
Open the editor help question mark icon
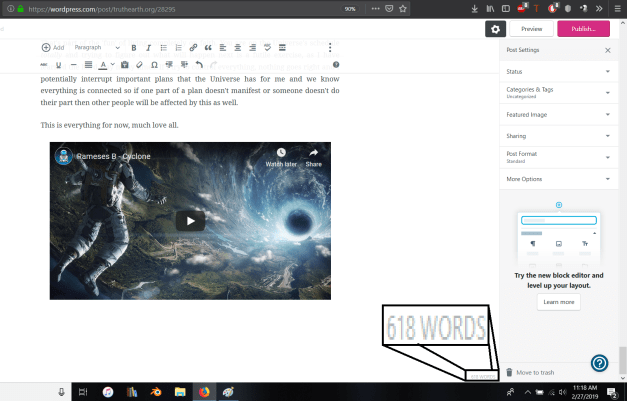336,65
